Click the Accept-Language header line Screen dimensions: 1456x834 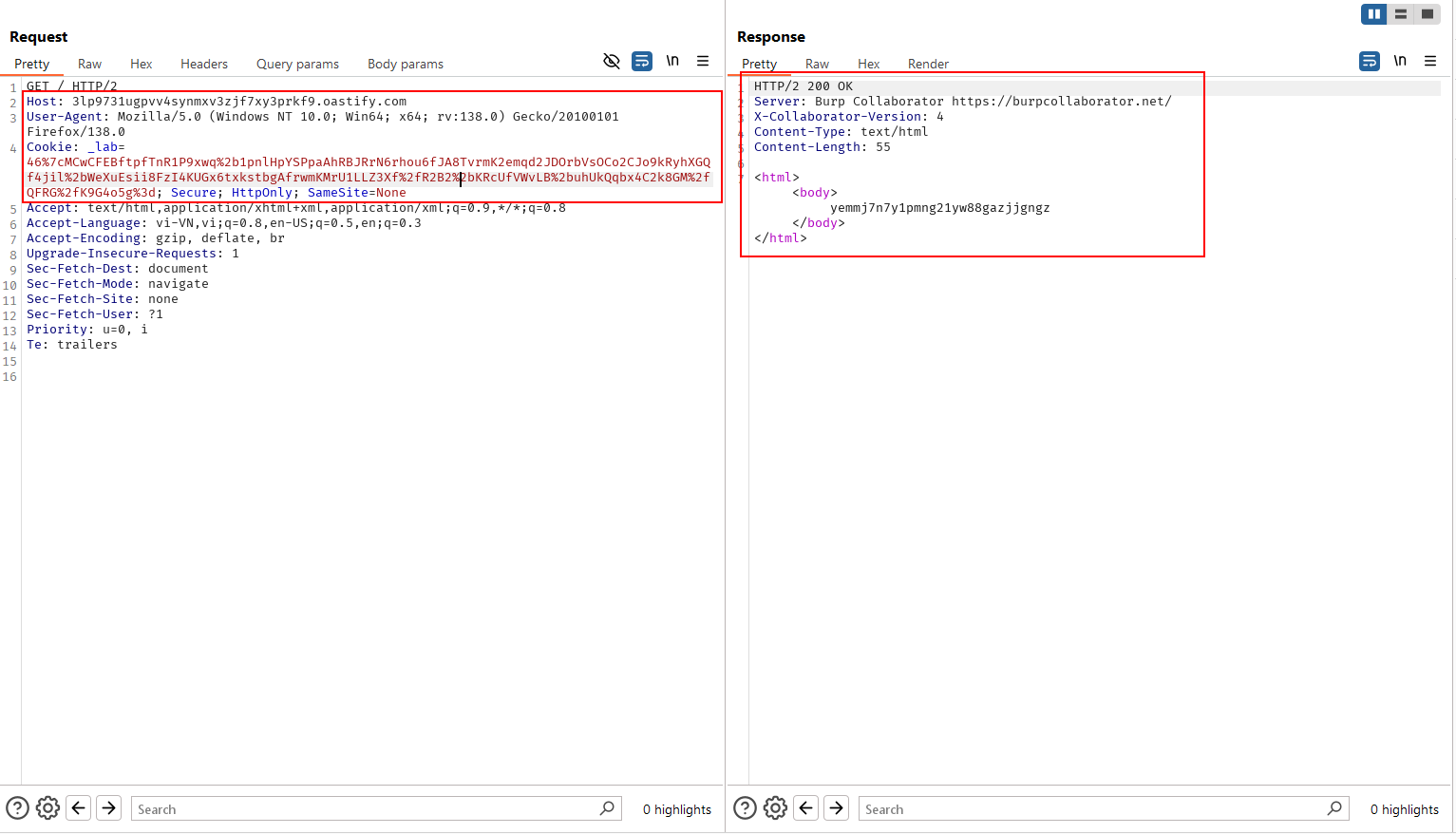[224, 223]
